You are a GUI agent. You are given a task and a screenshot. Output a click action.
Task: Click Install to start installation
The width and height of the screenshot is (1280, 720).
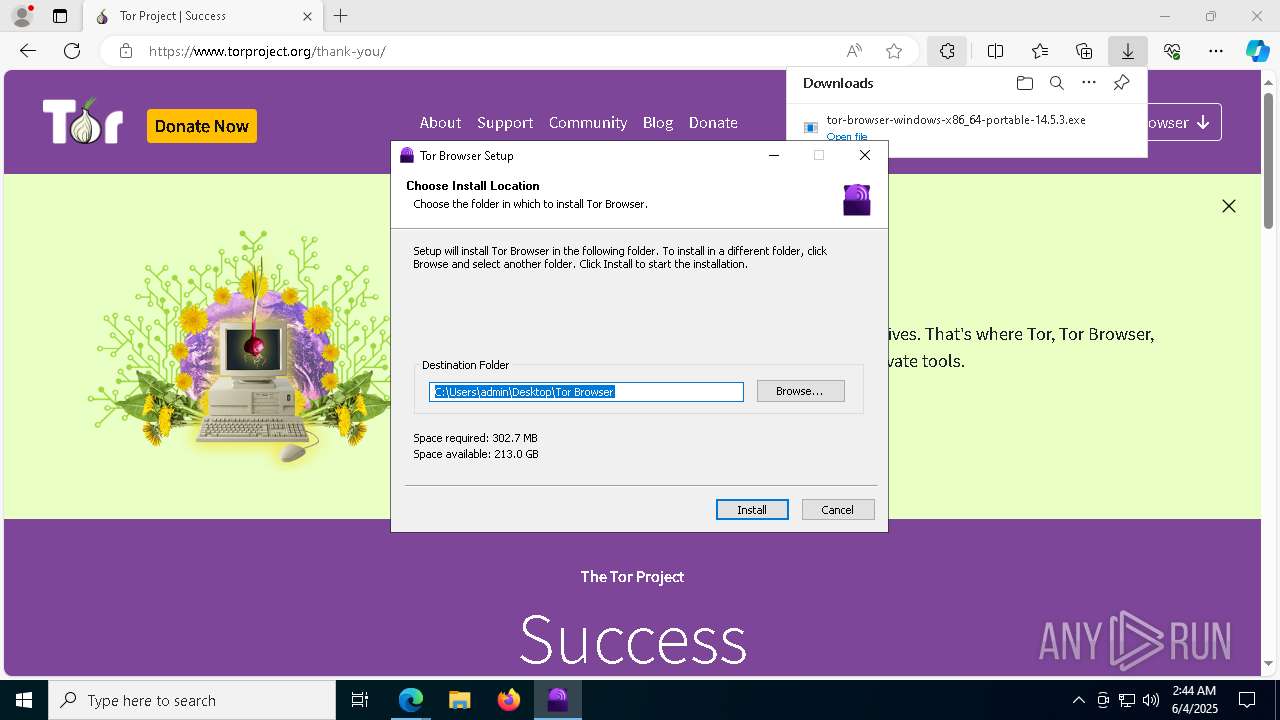(x=752, y=510)
